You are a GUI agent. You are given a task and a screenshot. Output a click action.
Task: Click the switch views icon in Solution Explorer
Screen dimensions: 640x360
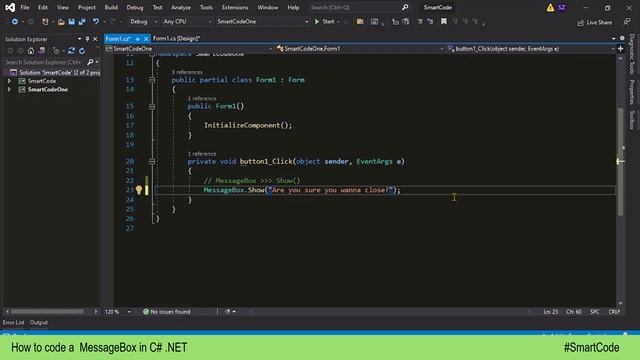click(42, 51)
